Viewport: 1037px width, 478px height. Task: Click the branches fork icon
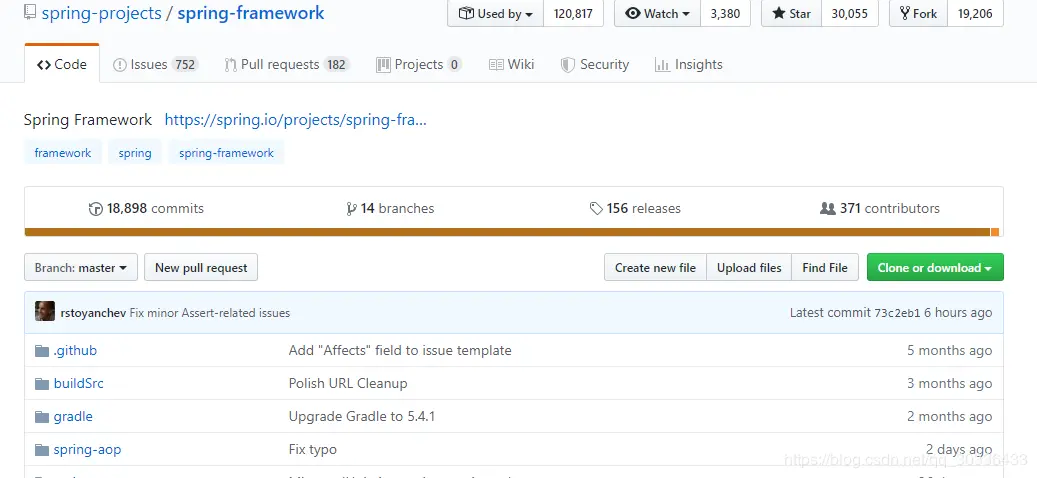coord(351,209)
